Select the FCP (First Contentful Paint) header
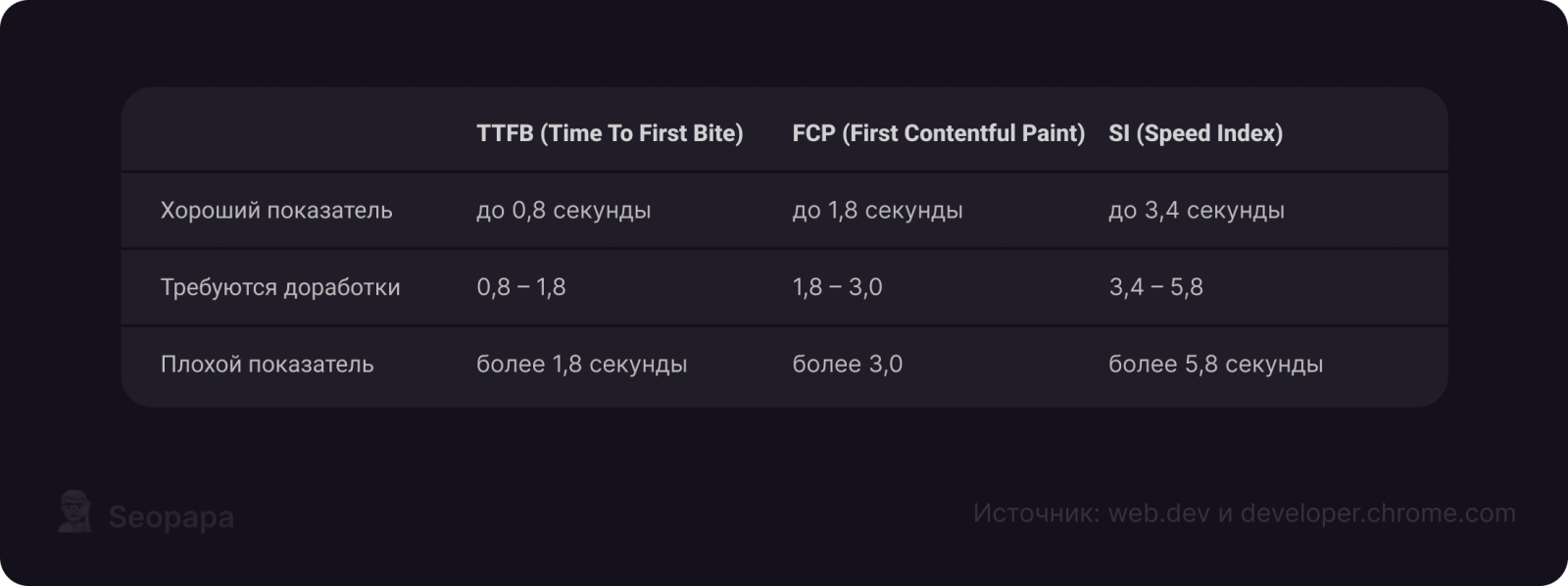The width and height of the screenshot is (1568, 586). pyautogui.click(x=938, y=133)
